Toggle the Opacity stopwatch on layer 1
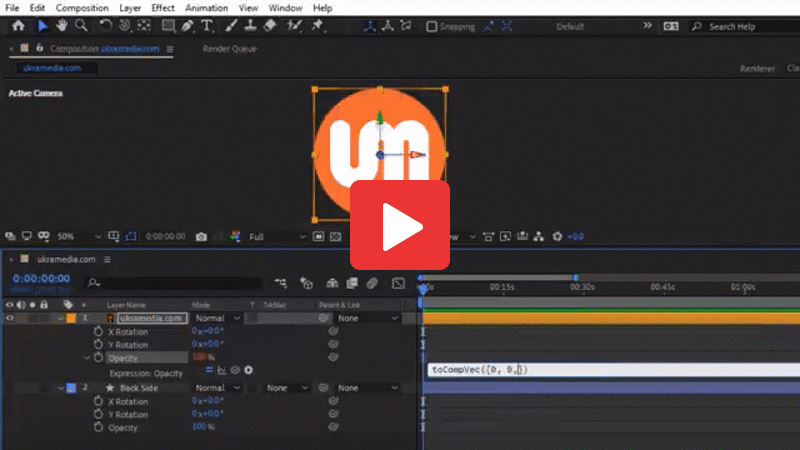 (x=98, y=358)
